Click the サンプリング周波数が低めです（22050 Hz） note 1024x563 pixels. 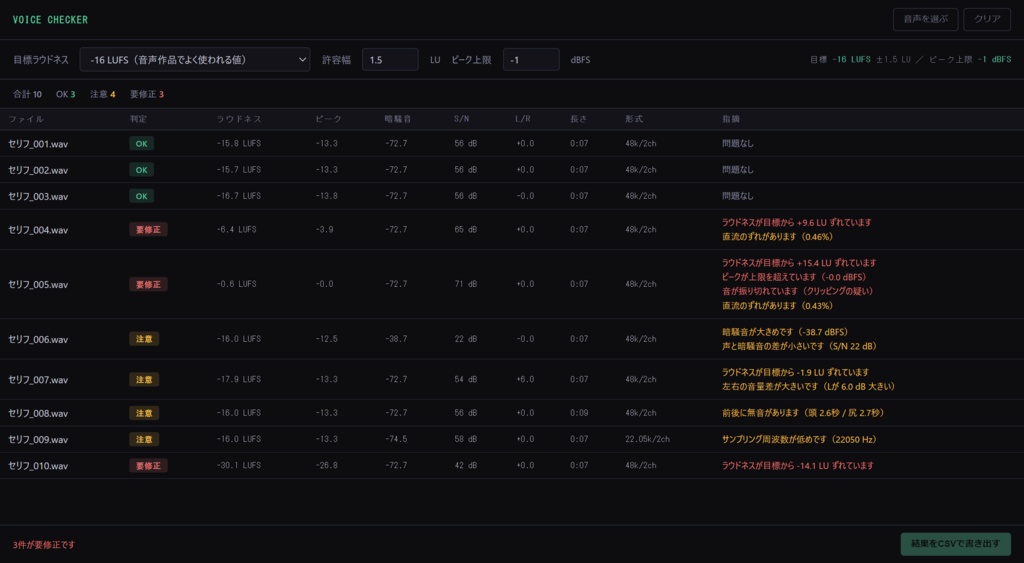pyautogui.click(x=799, y=440)
